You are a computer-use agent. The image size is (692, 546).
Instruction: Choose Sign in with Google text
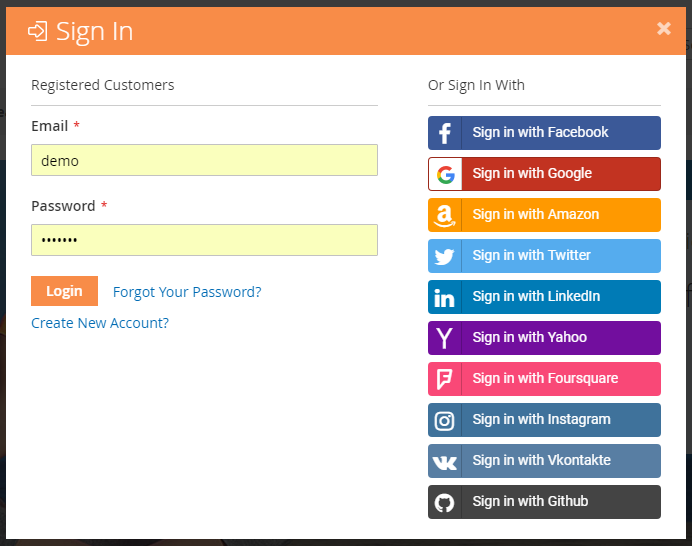pos(532,174)
